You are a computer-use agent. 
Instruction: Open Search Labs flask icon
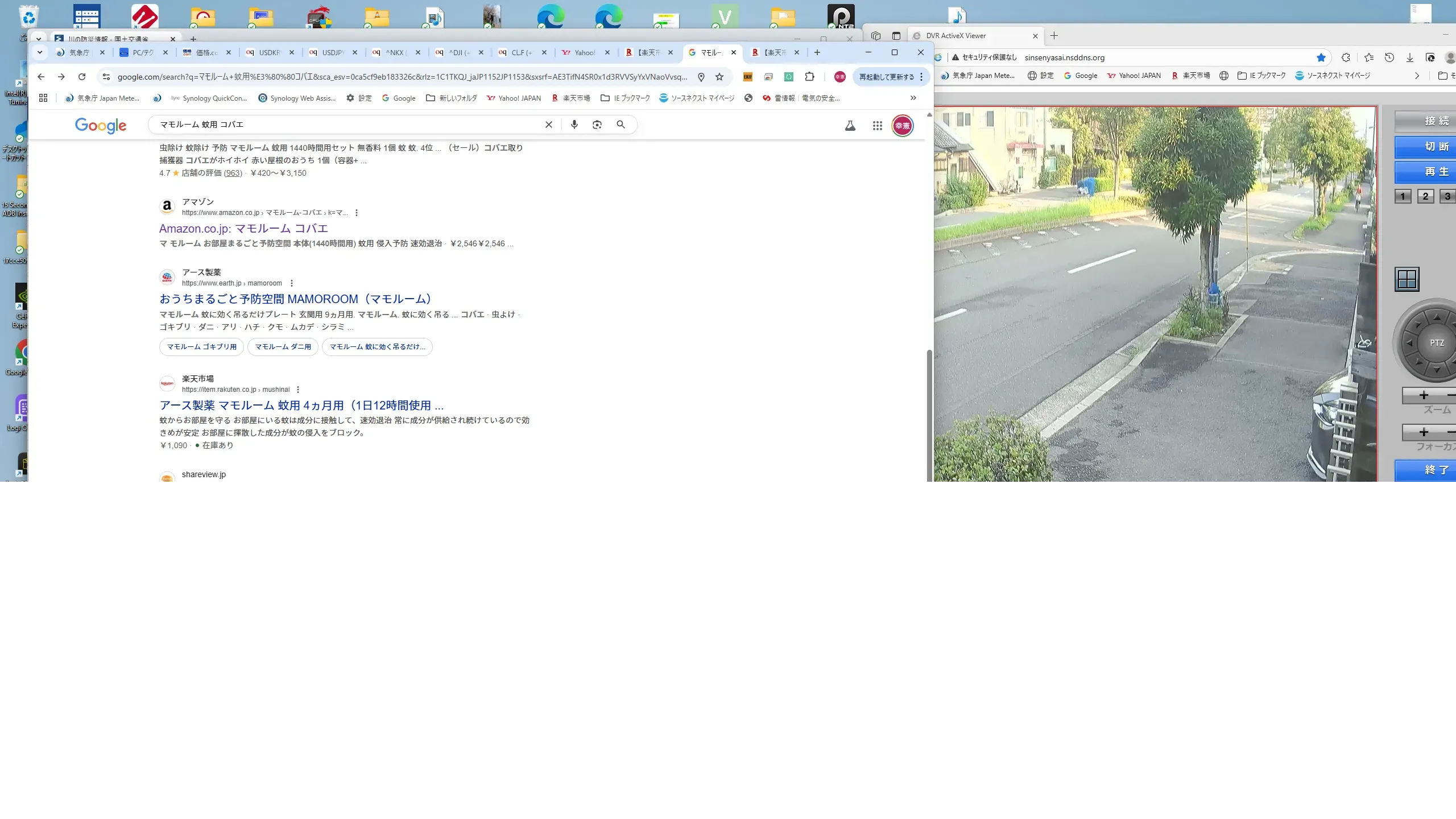850,126
